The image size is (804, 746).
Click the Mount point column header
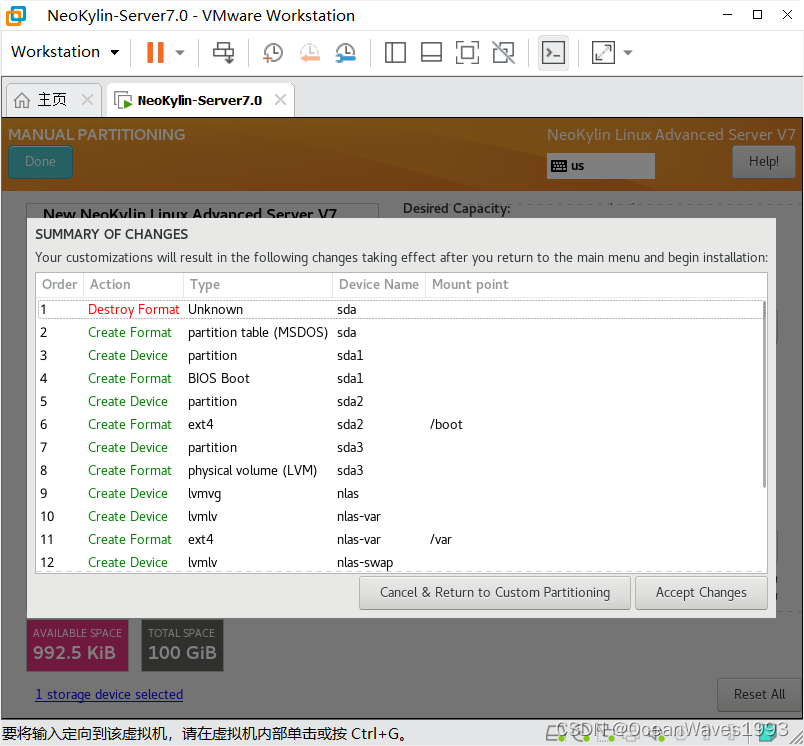tap(596, 285)
